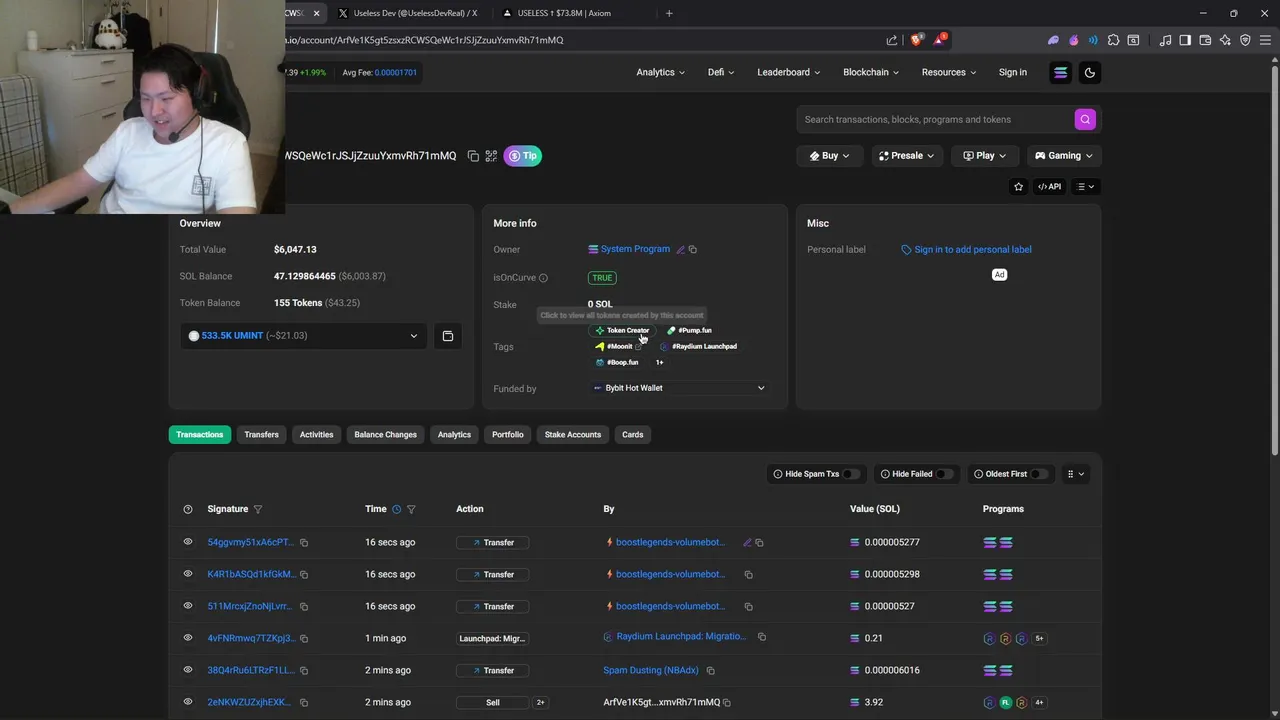
Task: Preview transaction 54ggvmy51xA6cPT with eye icon
Action: click(187, 542)
